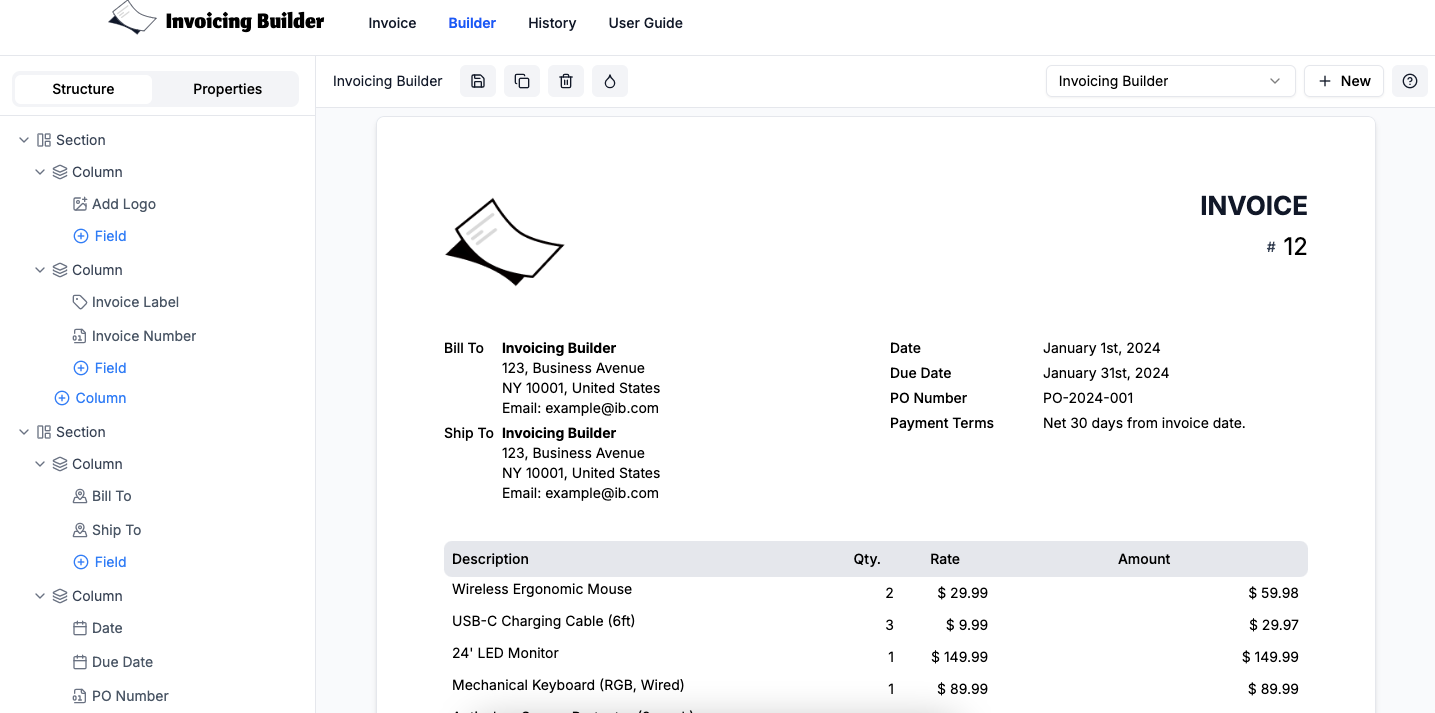
Task: Add a Field under Add Logo
Action: [x=100, y=236]
